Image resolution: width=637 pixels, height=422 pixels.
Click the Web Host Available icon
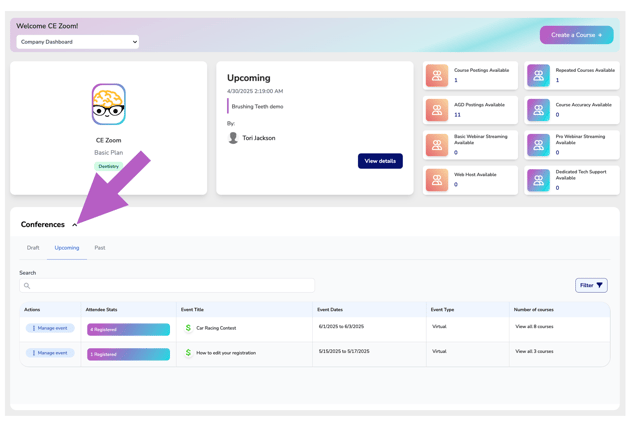[437, 180]
